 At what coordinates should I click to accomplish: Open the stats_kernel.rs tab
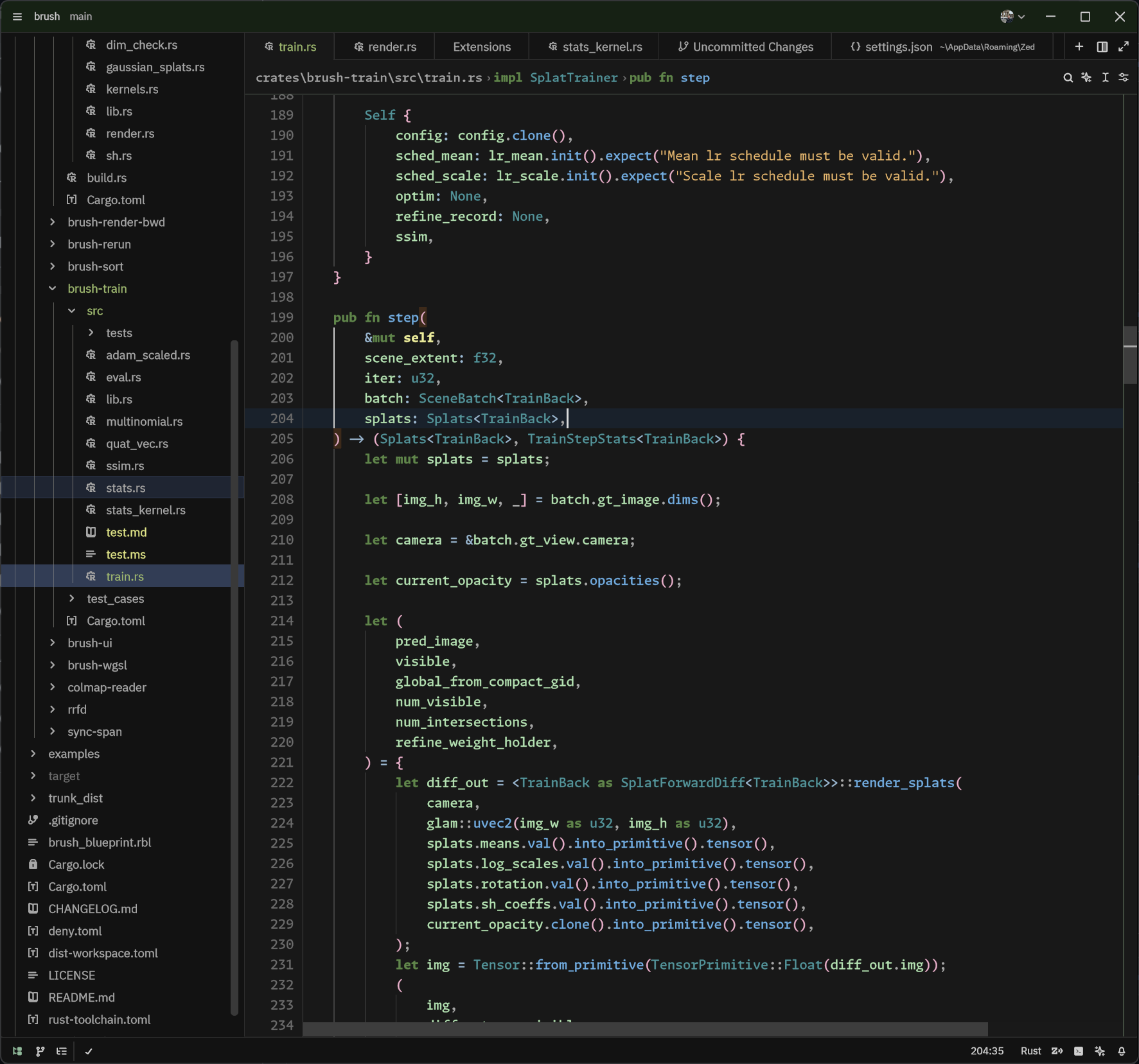pos(596,47)
